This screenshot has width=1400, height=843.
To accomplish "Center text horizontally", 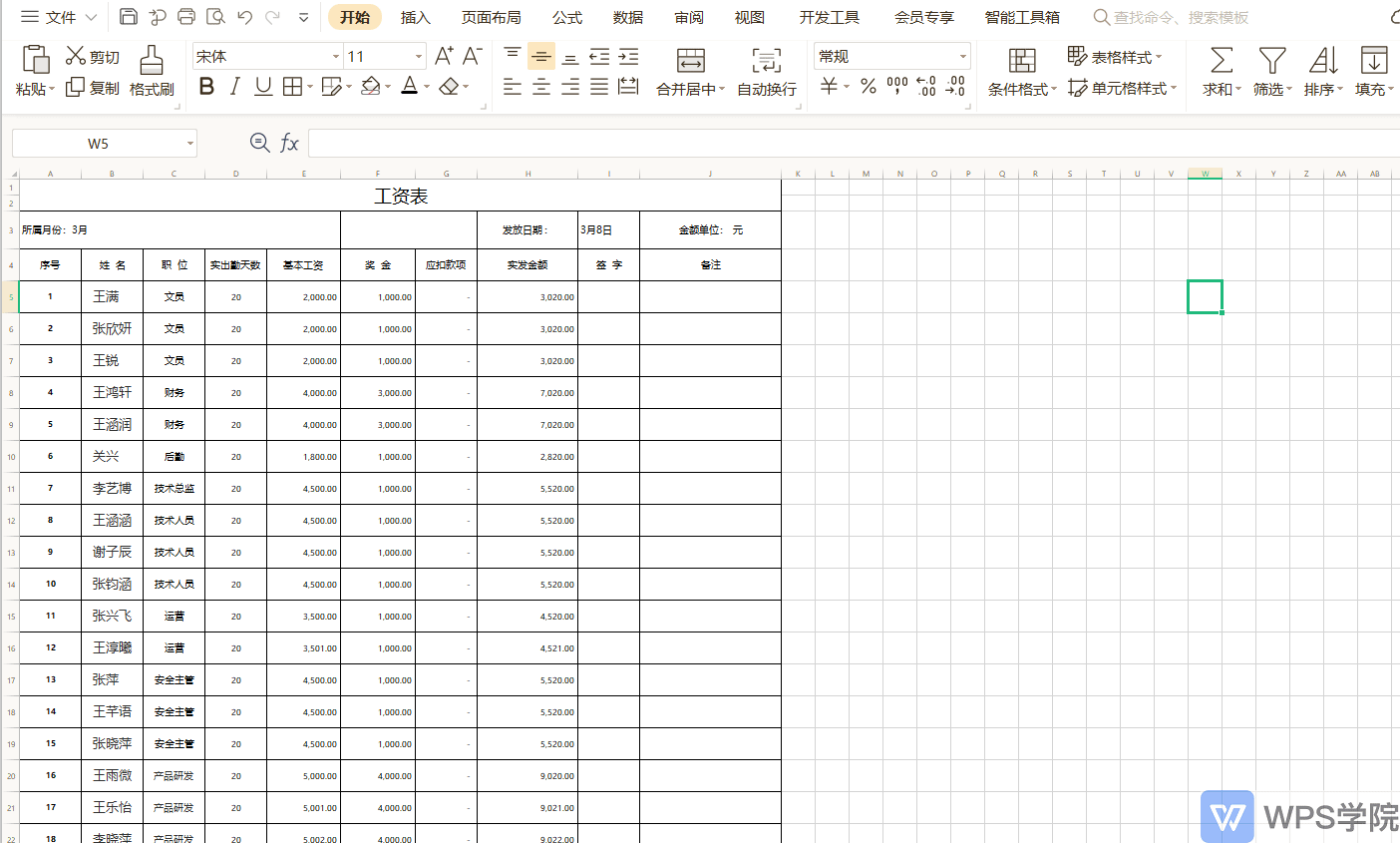I will pos(541,87).
